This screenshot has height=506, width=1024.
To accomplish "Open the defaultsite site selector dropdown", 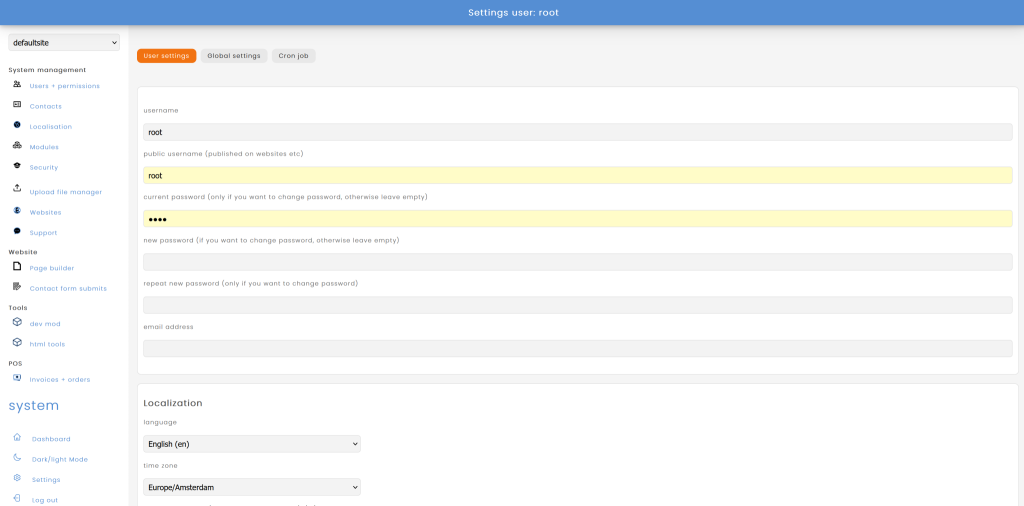I will coord(64,42).
